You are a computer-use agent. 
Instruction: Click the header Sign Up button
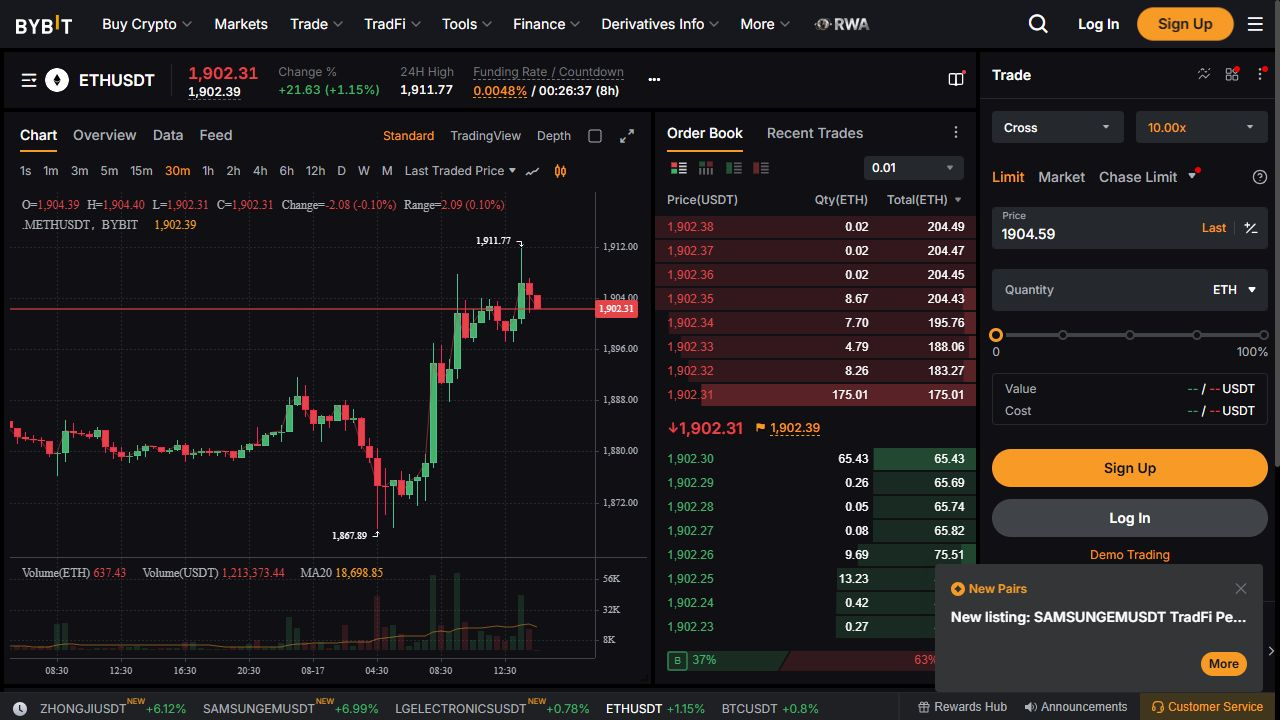coord(1185,24)
